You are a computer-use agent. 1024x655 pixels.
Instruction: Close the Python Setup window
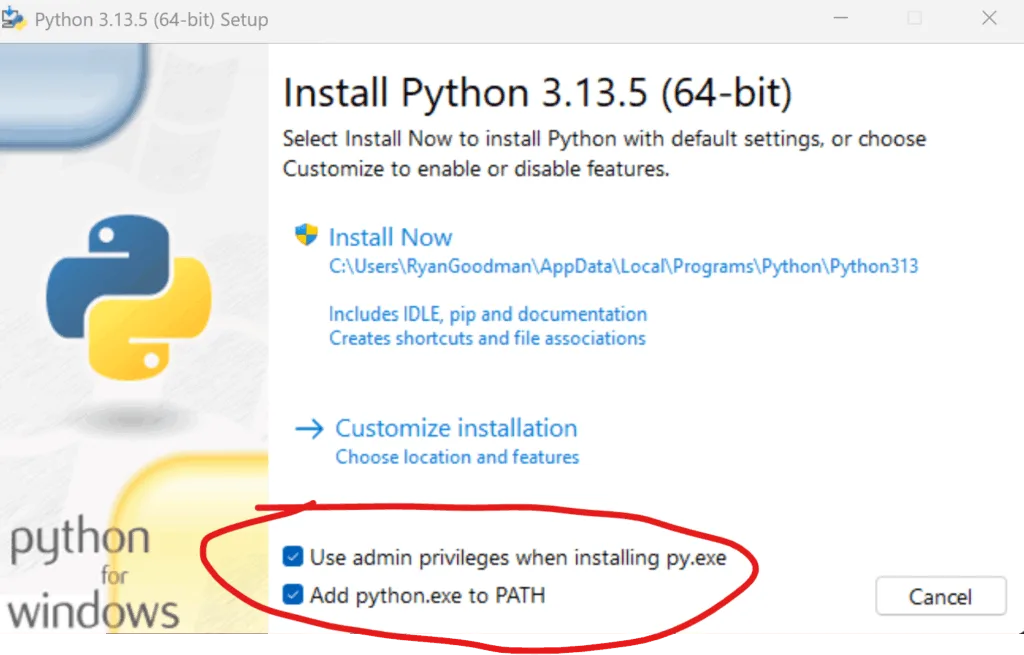pyautogui.click(x=989, y=18)
